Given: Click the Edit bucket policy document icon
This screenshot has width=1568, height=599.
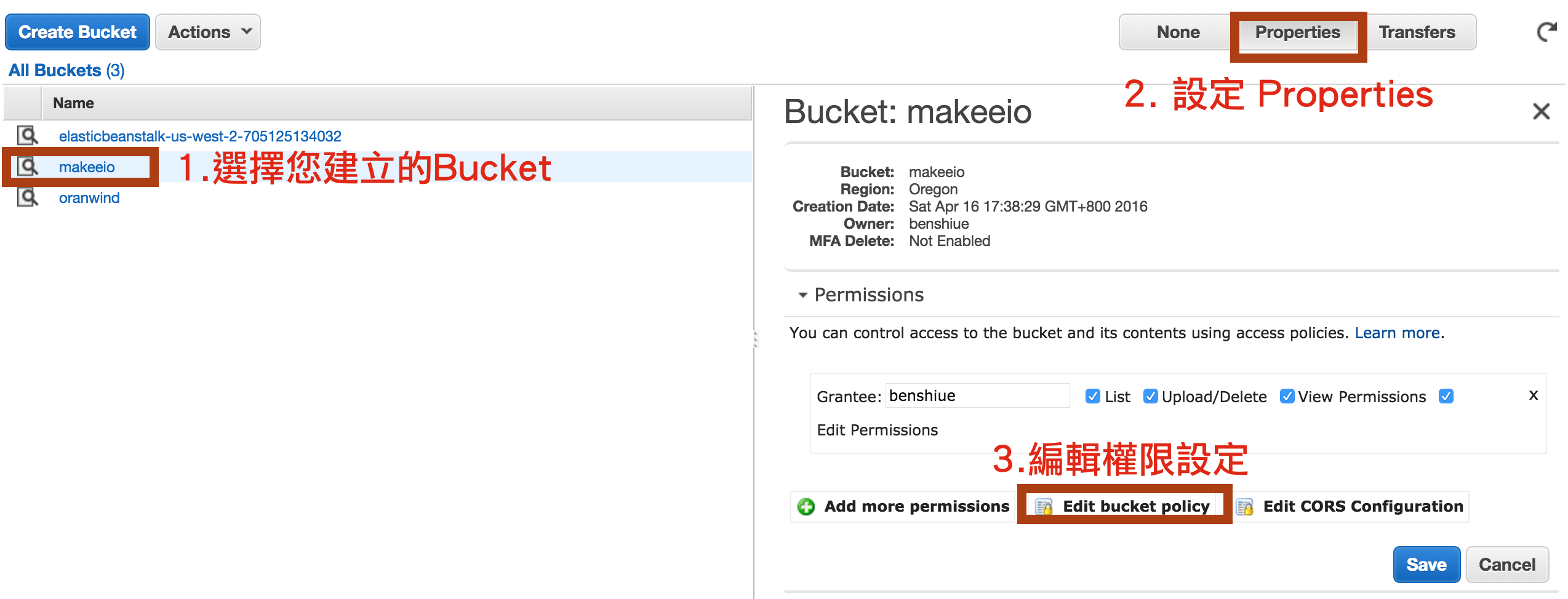Looking at the screenshot, I should [1044, 507].
